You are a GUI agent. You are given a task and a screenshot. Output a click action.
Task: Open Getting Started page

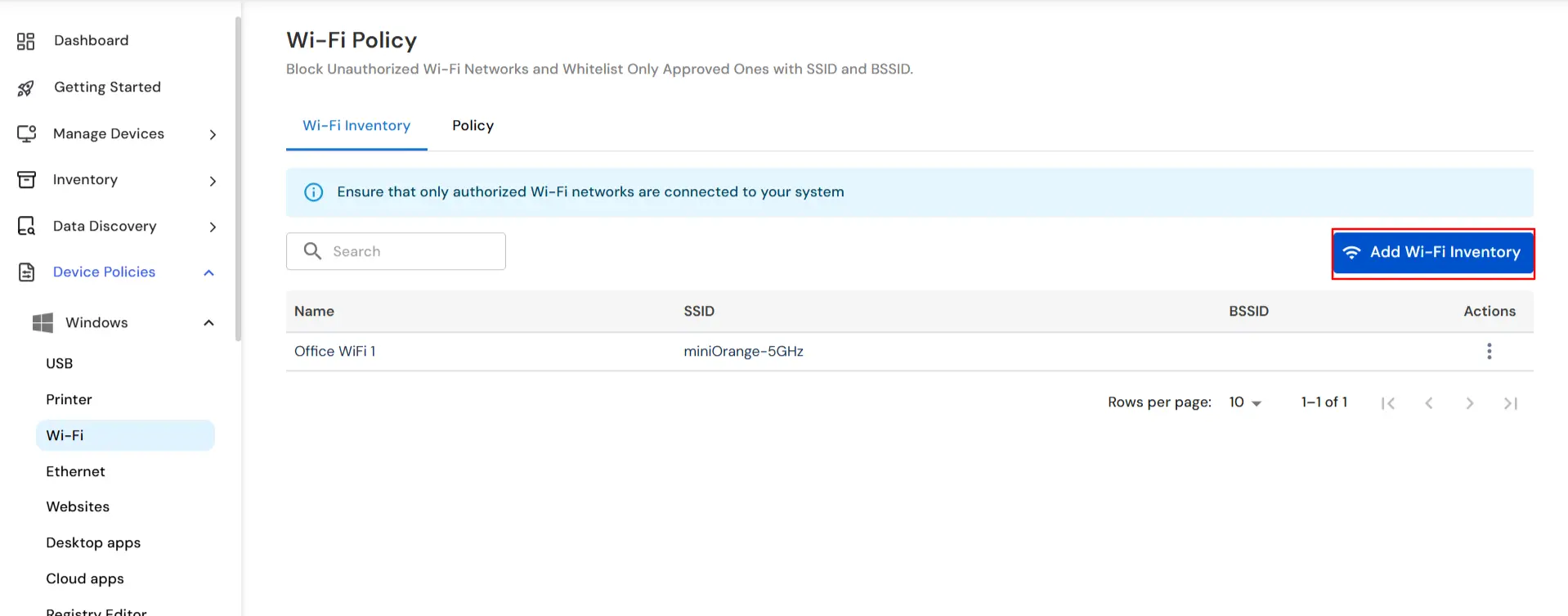tap(107, 88)
